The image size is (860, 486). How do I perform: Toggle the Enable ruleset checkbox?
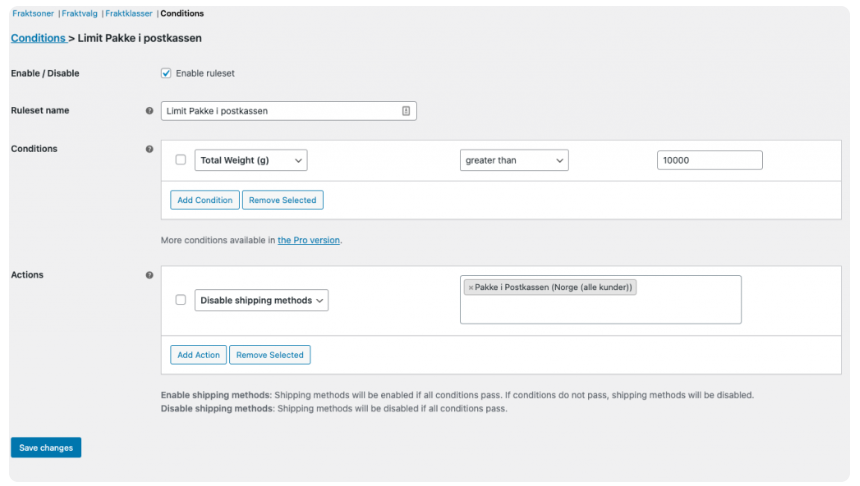pyautogui.click(x=166, y=73)
